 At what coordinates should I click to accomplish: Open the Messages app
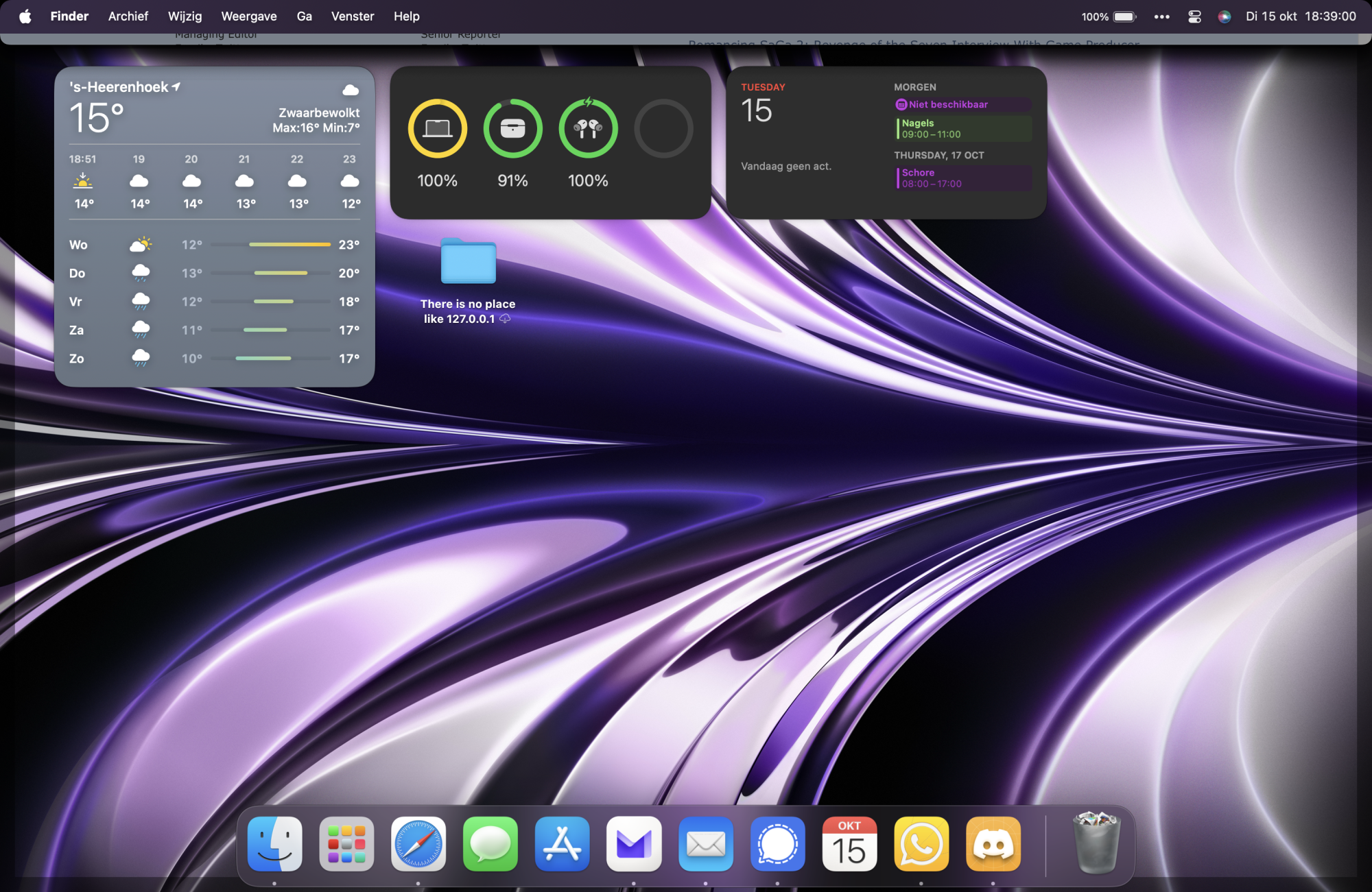[490, 844]
